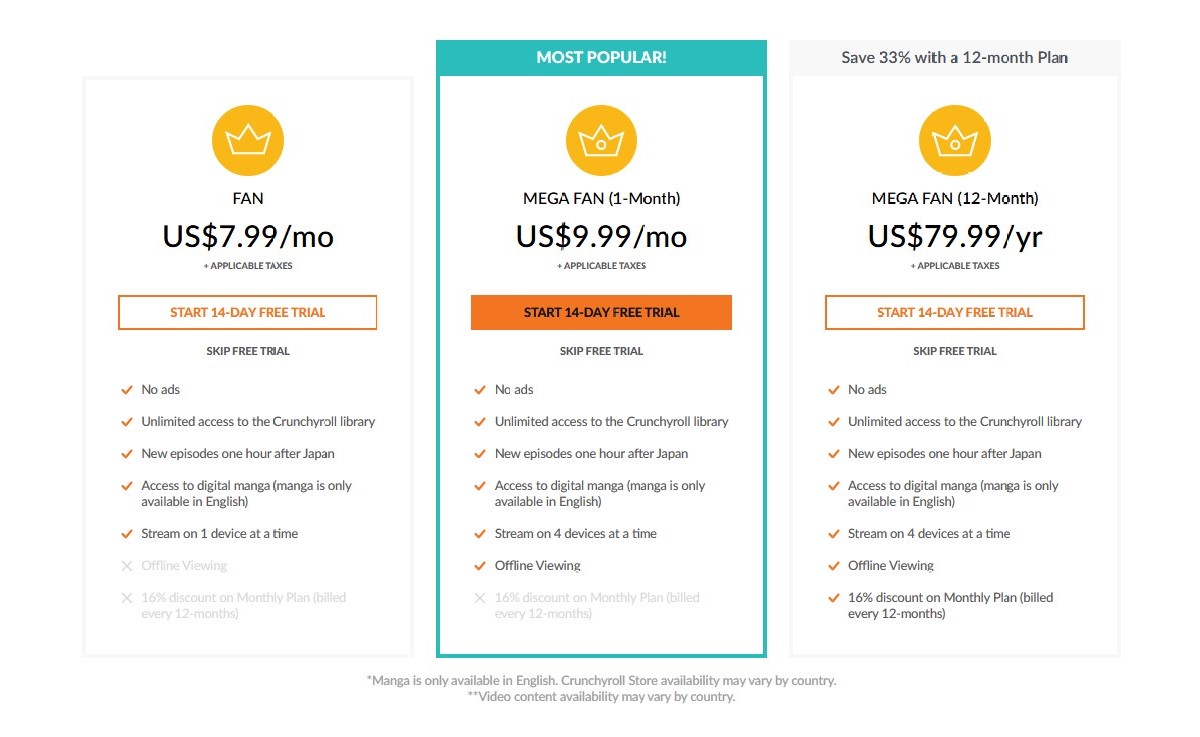Image resolution: width=1200 pixels, height=737 pixels.
Task: Start 14-day free trial for MEGA FAN 12-Month
Action: click(955, 312)
